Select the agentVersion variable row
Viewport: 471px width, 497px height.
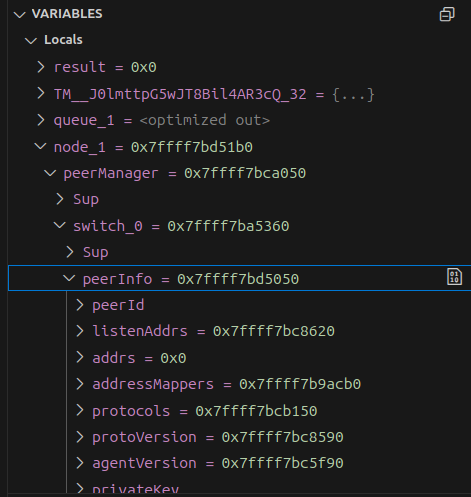[x=239, y=463]
